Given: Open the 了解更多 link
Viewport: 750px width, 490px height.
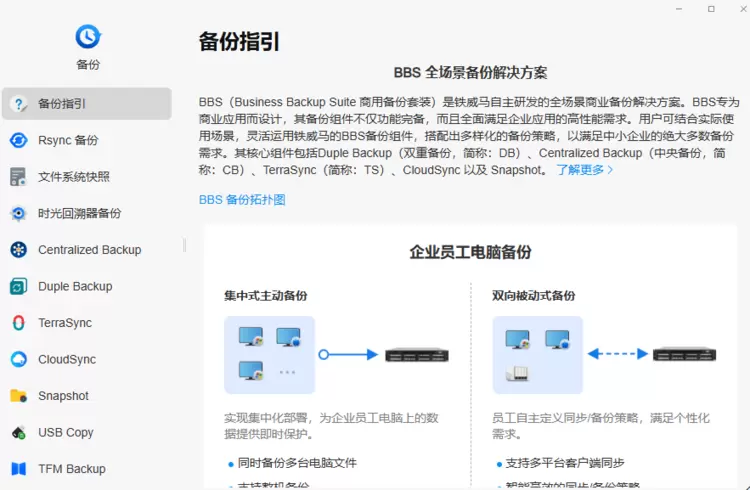Looking at the screenshot, I should pos(585,170).
